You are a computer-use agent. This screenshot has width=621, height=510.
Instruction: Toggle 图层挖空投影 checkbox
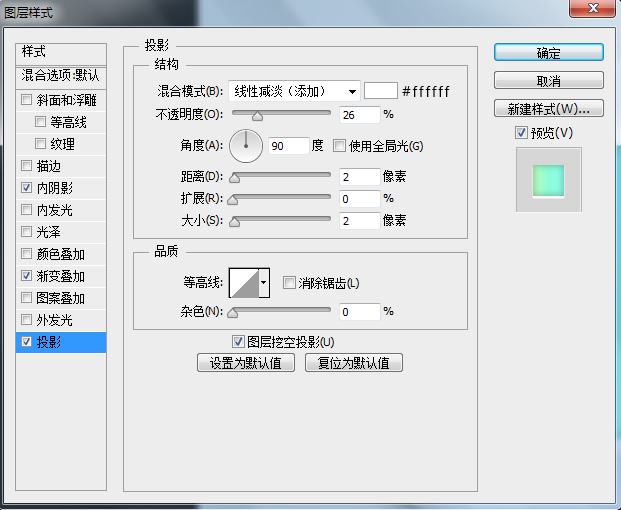click(x=238, y=342)
